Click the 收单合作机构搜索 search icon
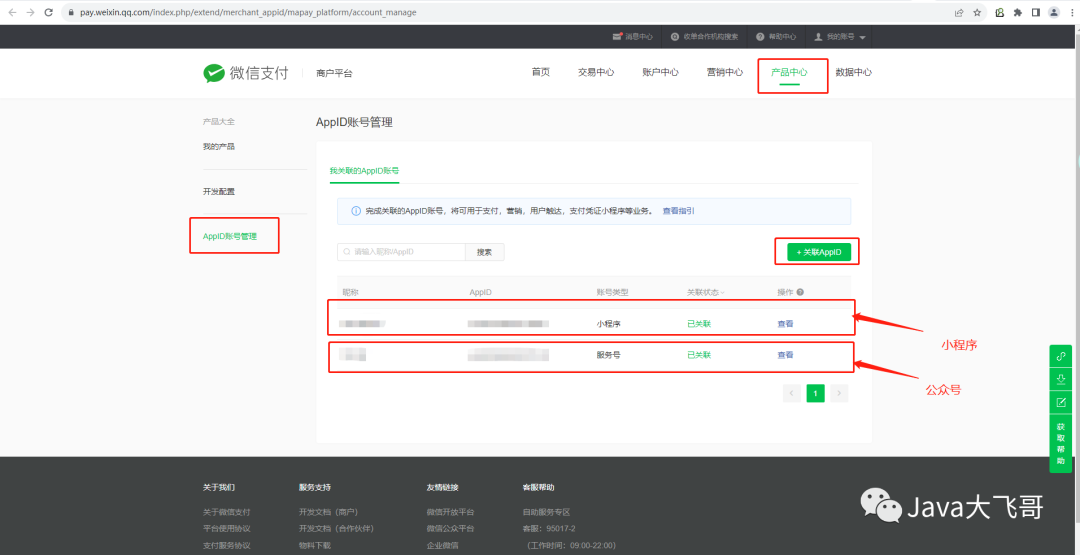Screen dimensions: 1080x555 click(675, 36)
